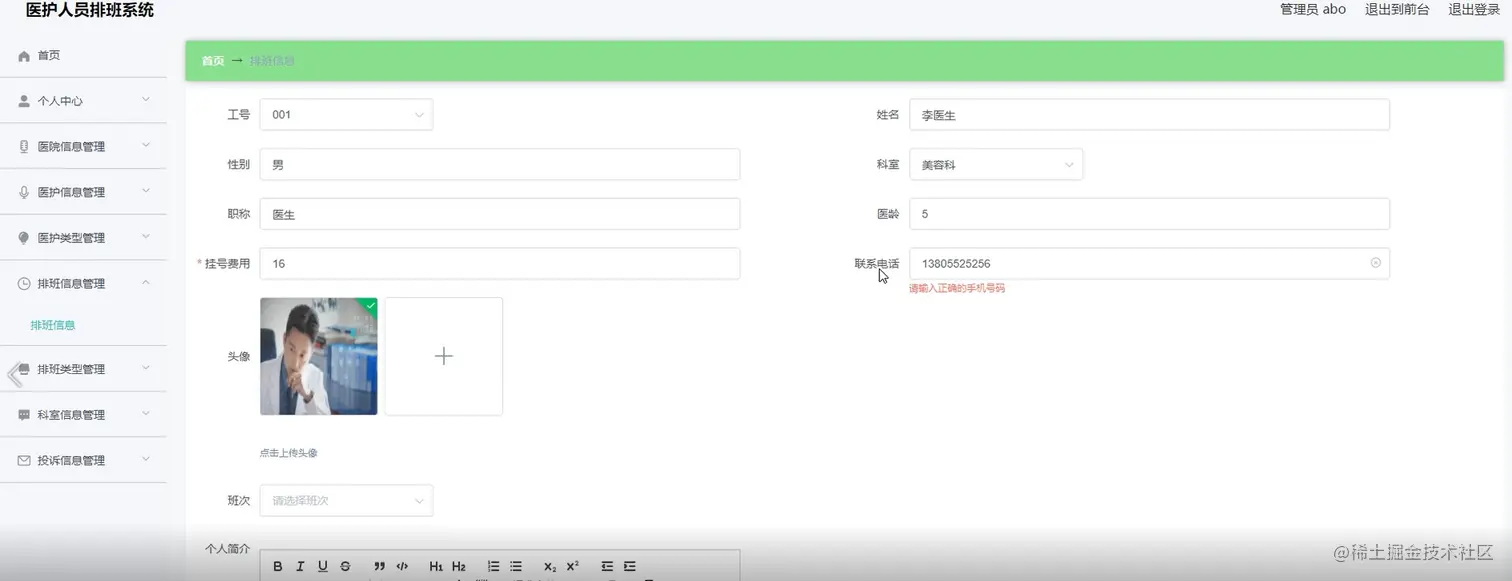The image size is (1512, 581).
Task: Click the doctor's avatar thumbnail
Action: [x=318, y=356]
